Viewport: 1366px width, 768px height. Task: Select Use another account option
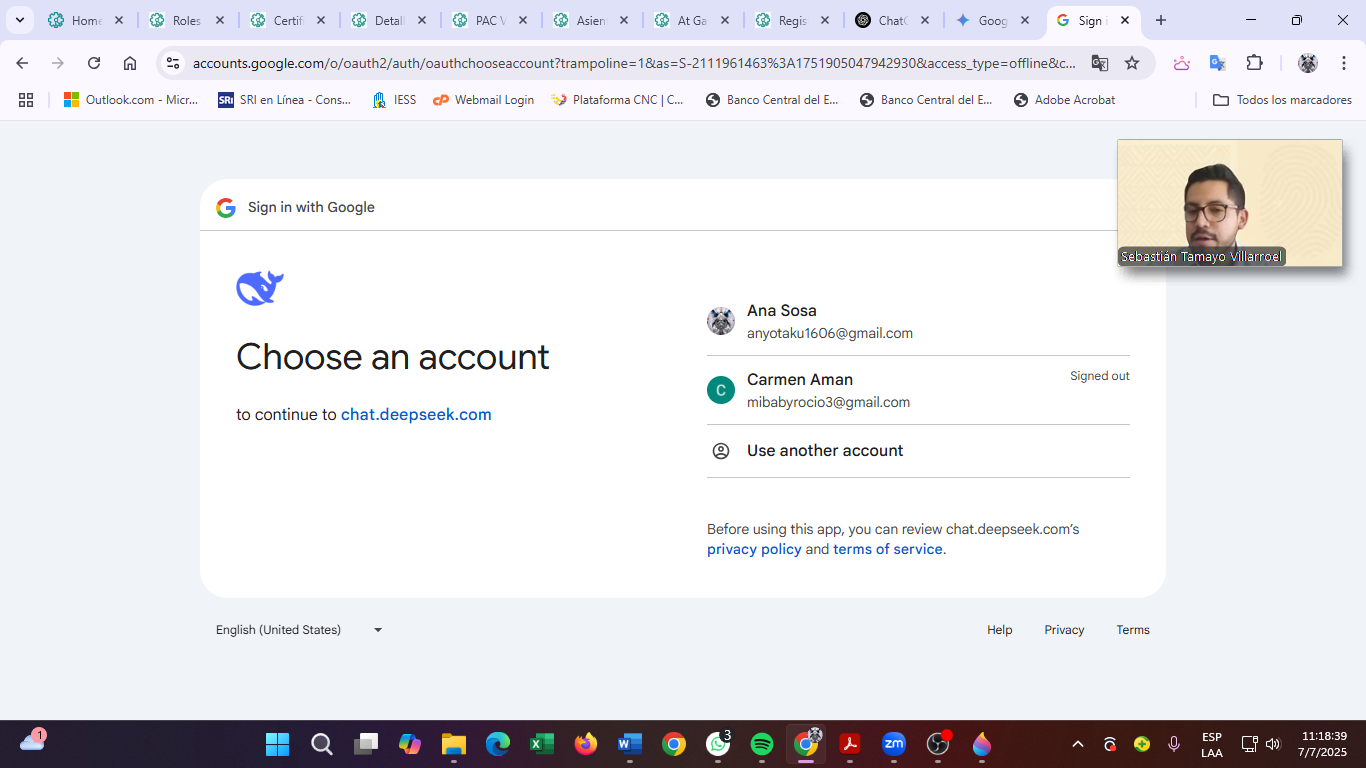click(x=824, y=451)
